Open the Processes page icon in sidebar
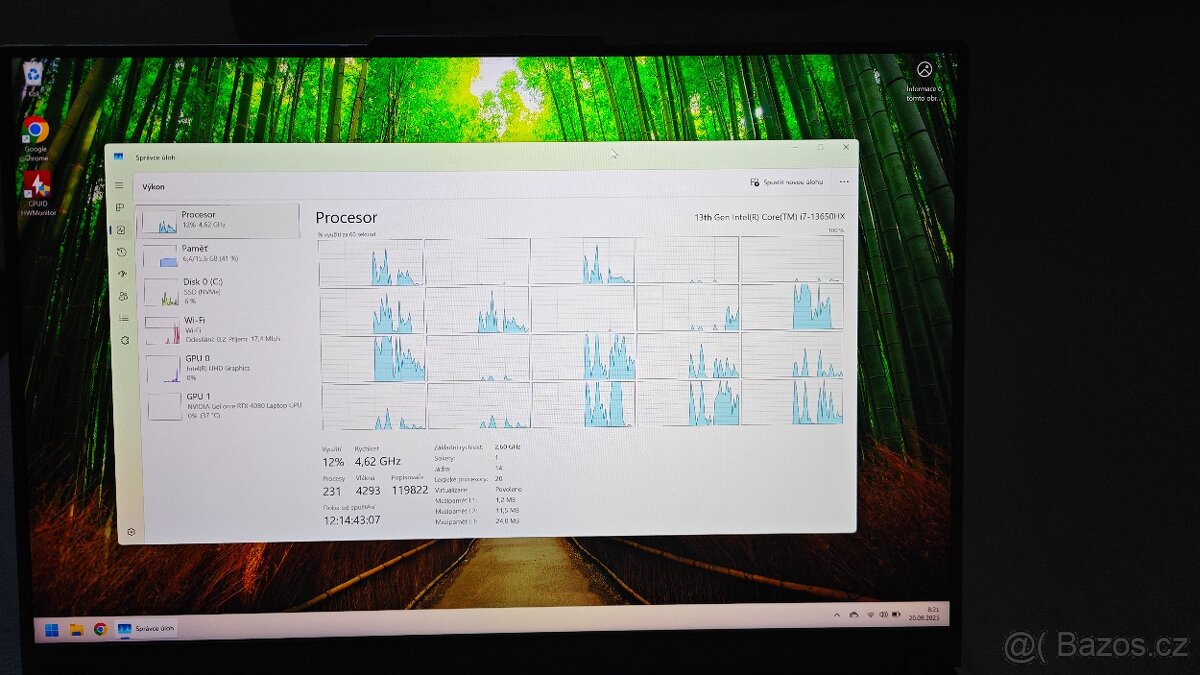Image resolution: width=1200 pixels, height=675 pixels. tap(120, 208)
